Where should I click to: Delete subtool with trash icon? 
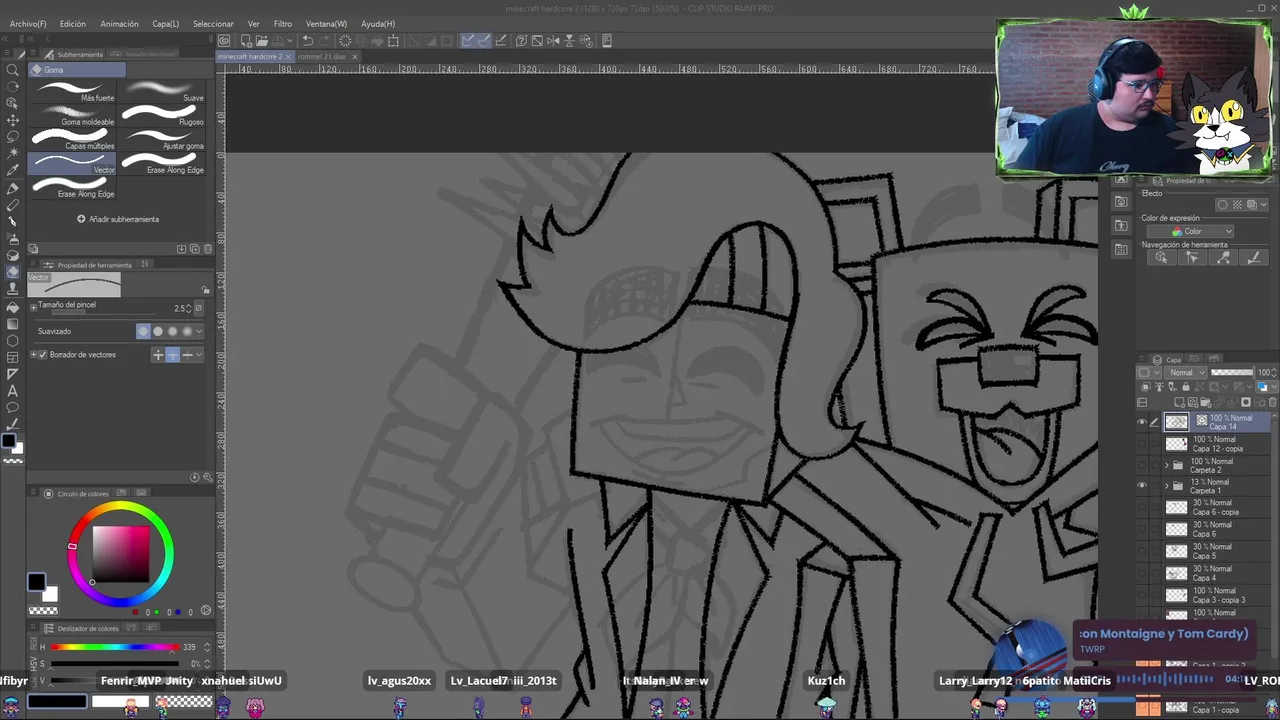[208, 249]
